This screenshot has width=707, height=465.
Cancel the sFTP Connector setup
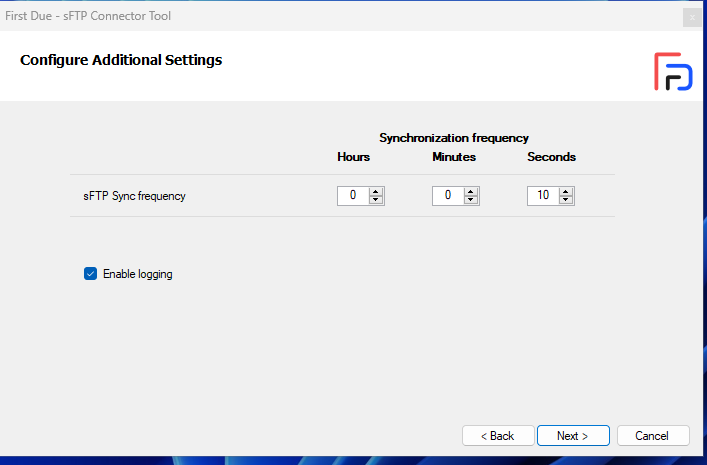pos(653,436)
